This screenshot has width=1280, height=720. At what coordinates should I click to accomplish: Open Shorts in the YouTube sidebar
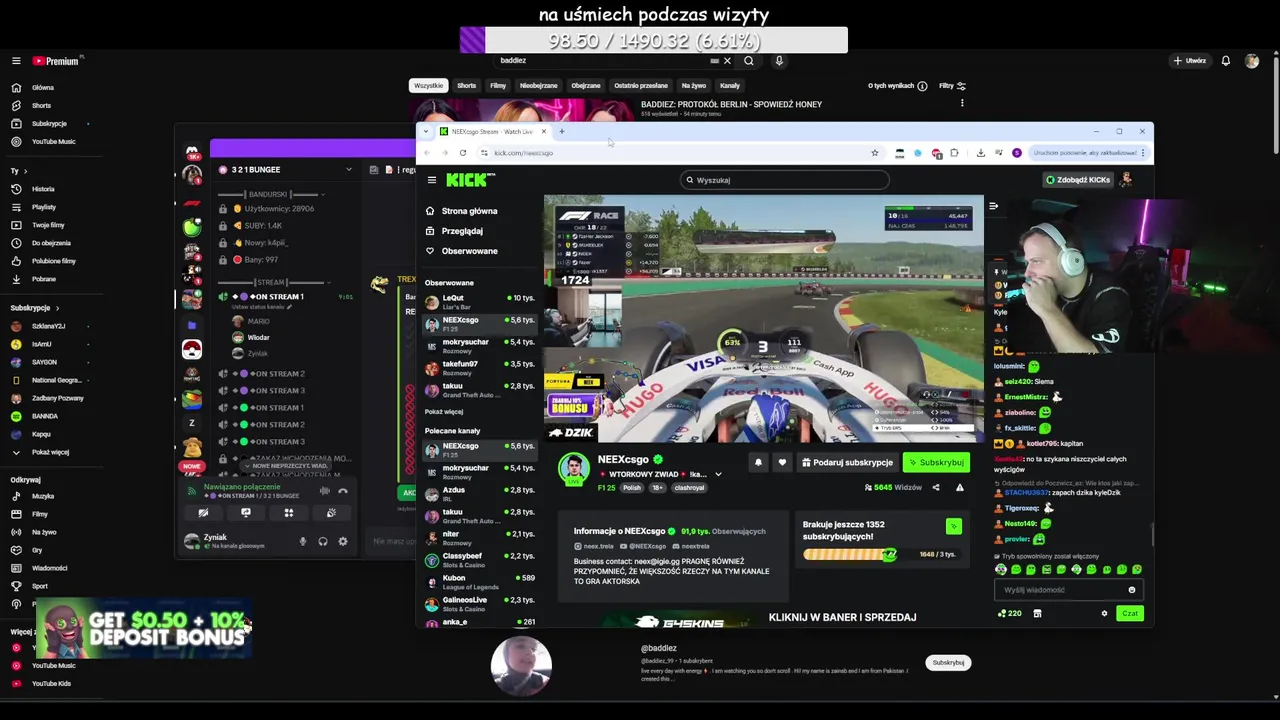point(41,105)
